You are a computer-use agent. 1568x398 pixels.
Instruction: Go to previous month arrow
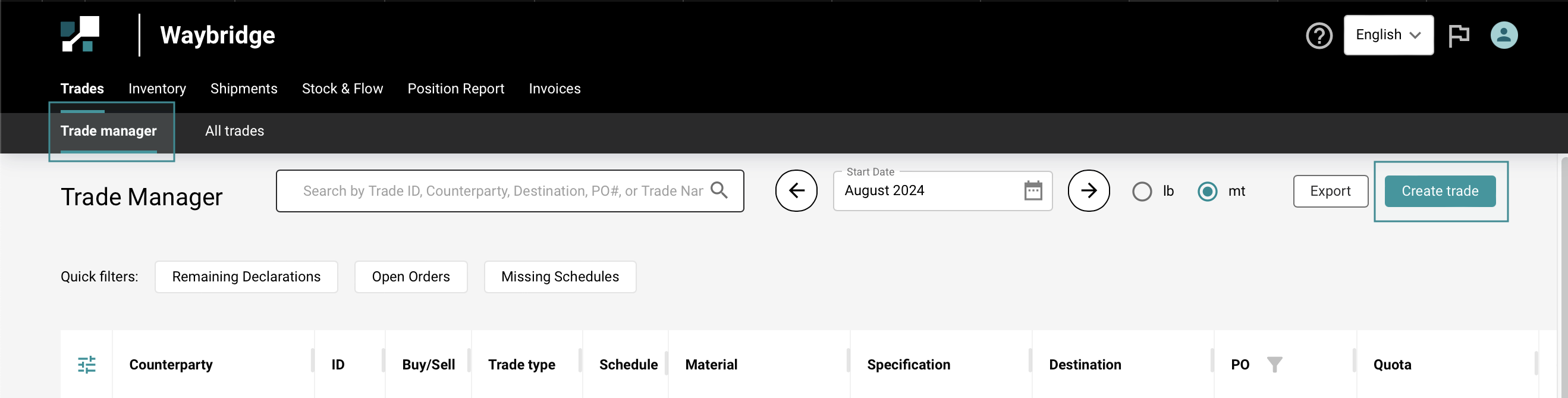796,190
